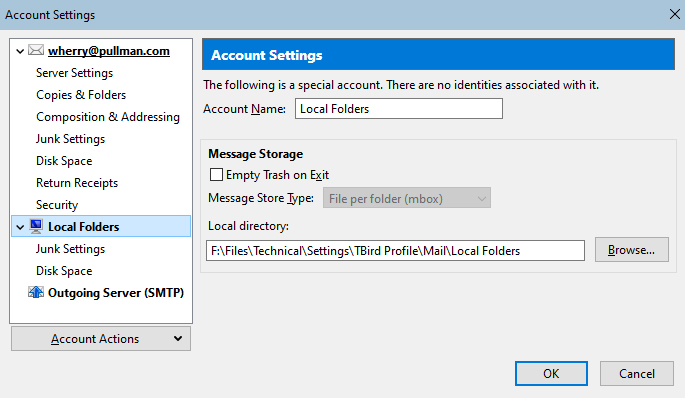Open Composition & Addressing settings
The image size is (685, 398).
click(108, 117)
